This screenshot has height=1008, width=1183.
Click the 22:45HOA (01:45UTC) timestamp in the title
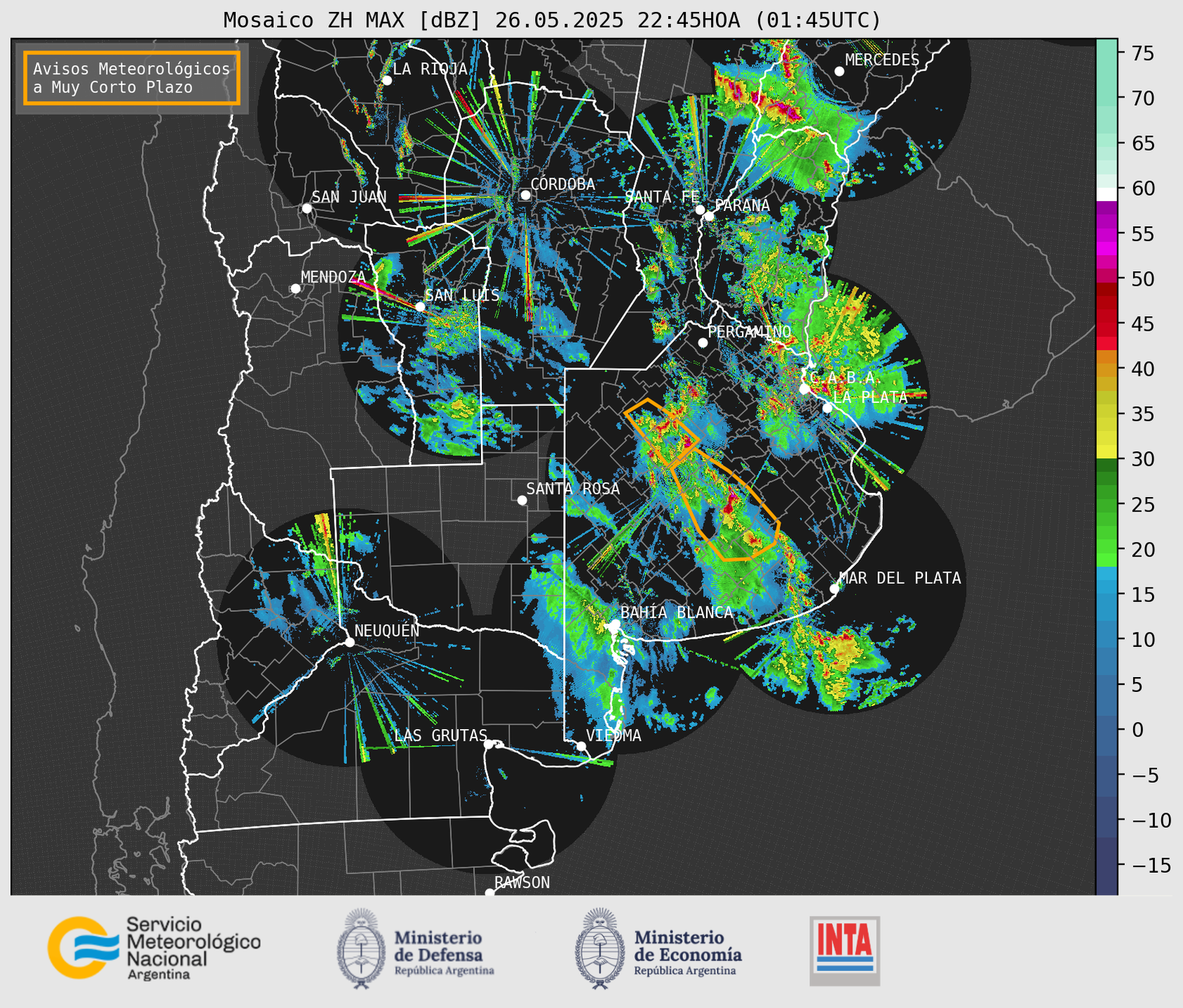(x=759, y=20)
